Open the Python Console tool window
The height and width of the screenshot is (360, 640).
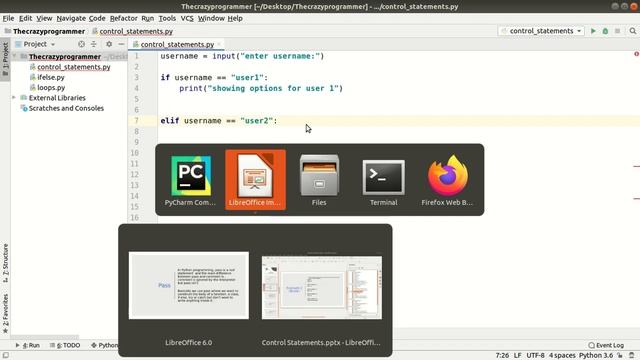tap(104, 345)
